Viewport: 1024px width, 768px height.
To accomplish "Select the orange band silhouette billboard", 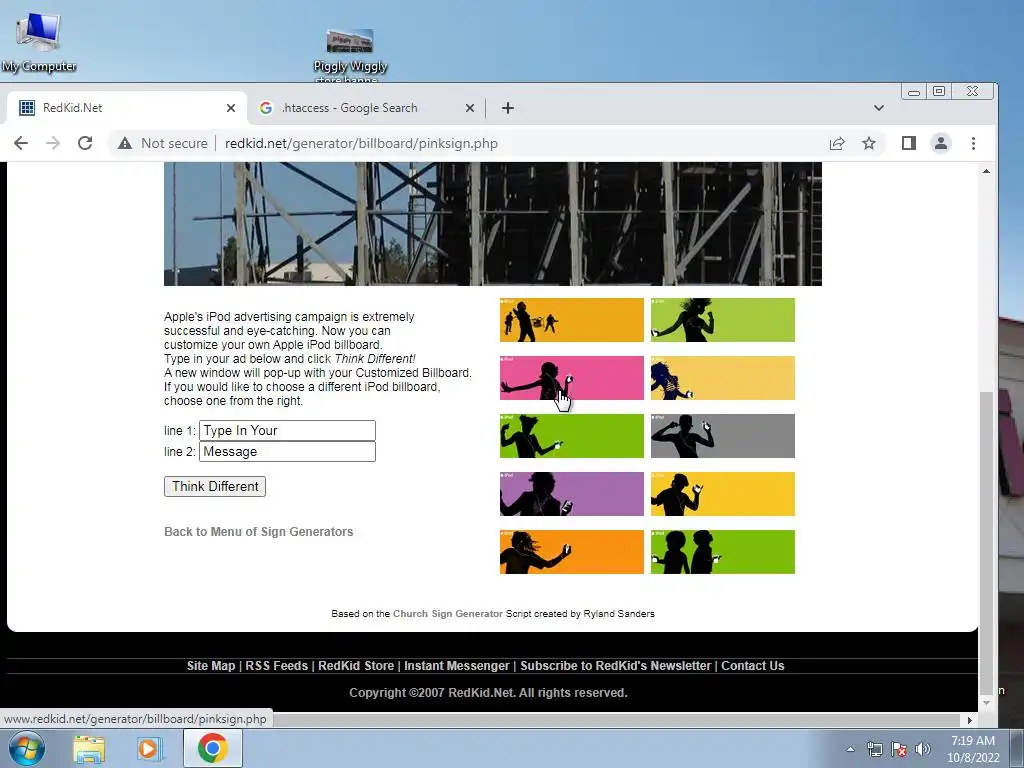I will click(571, 320).
